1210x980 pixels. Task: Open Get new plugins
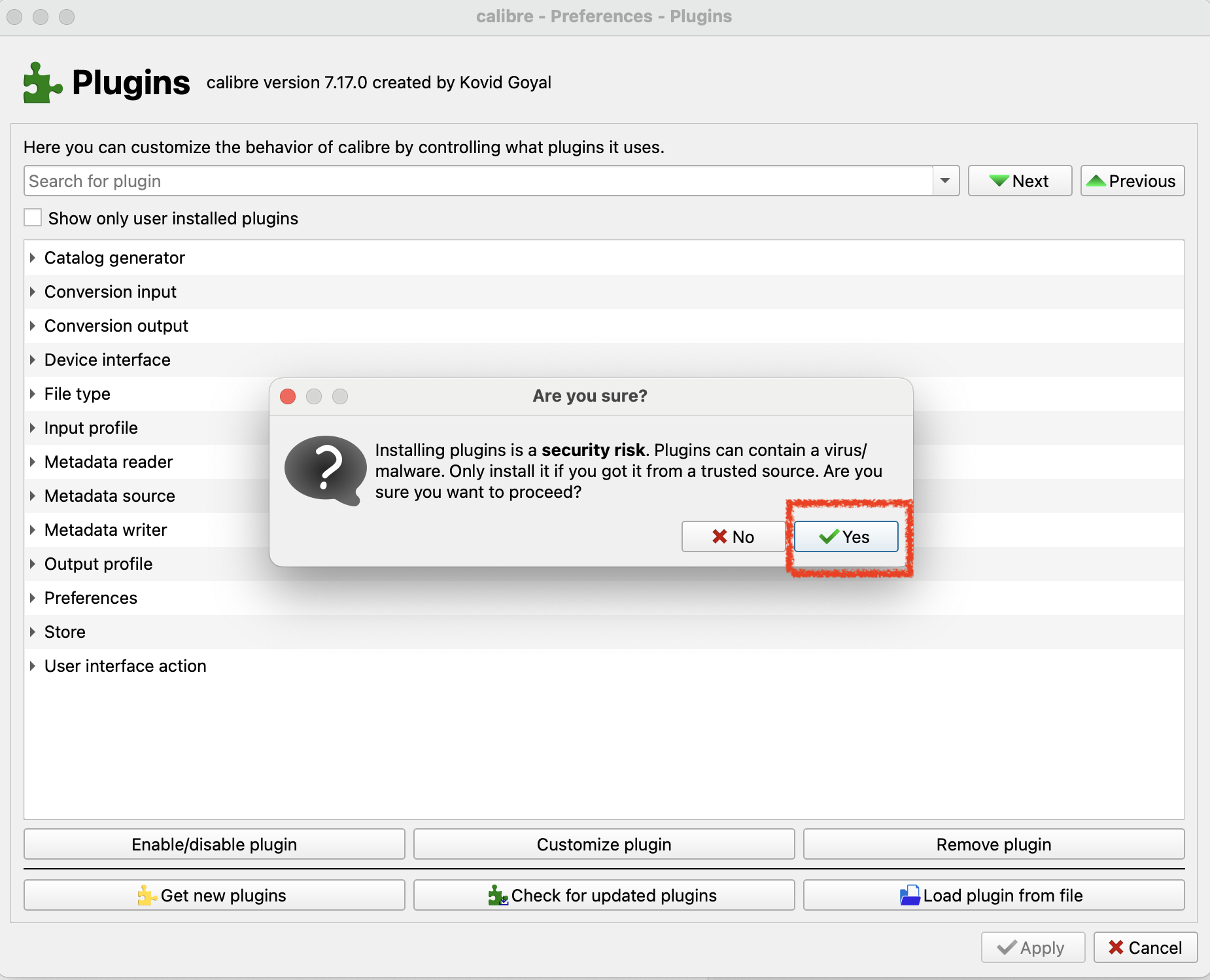click(x=215, y=895)
